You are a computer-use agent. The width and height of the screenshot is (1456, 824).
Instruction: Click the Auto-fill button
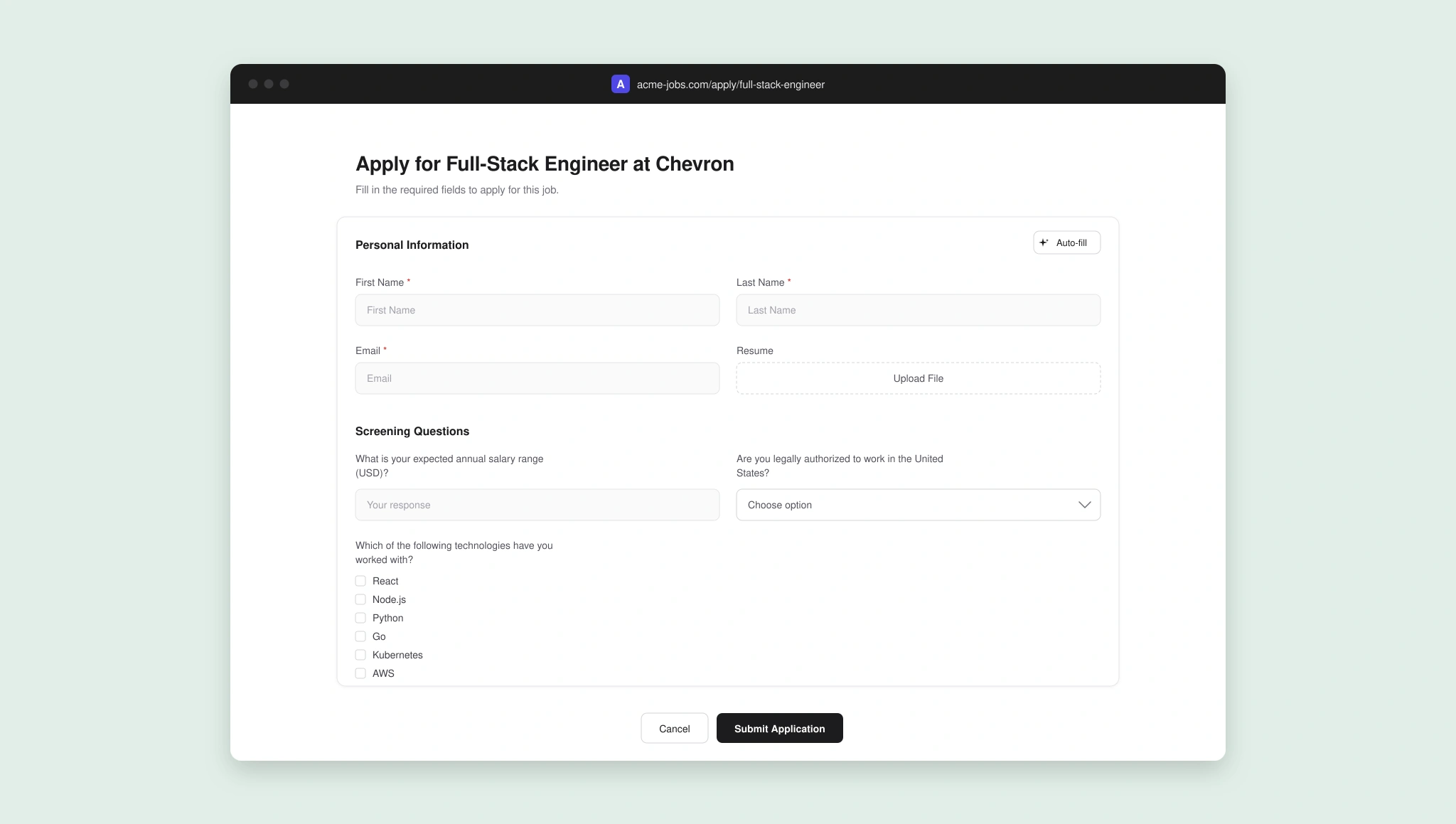coord(1066,242)
